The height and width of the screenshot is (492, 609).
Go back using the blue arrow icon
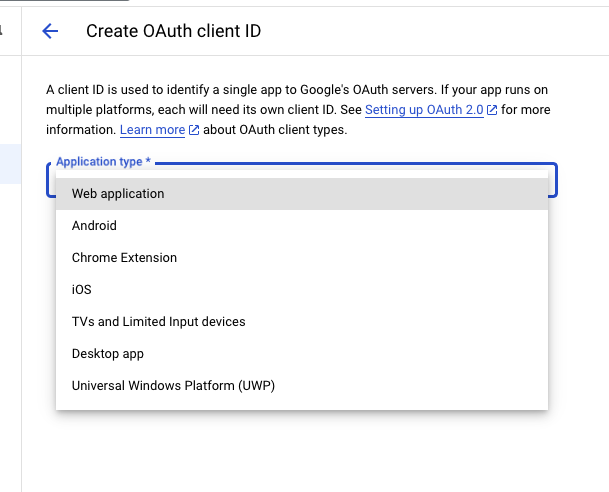50,31
